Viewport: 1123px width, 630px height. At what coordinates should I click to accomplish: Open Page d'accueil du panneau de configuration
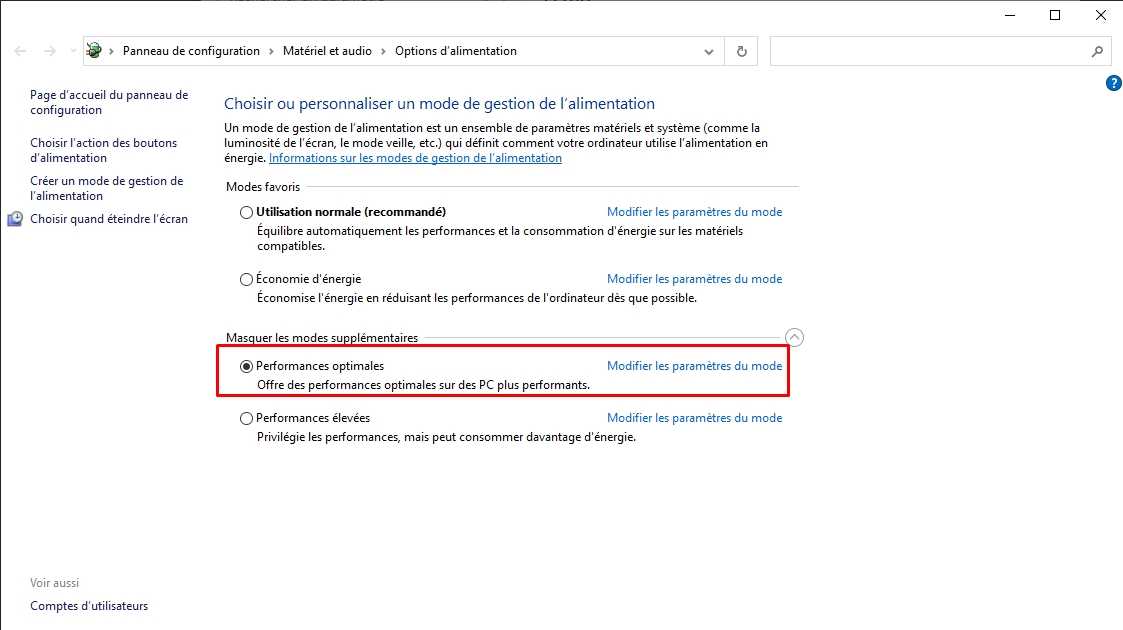(109, 102)
